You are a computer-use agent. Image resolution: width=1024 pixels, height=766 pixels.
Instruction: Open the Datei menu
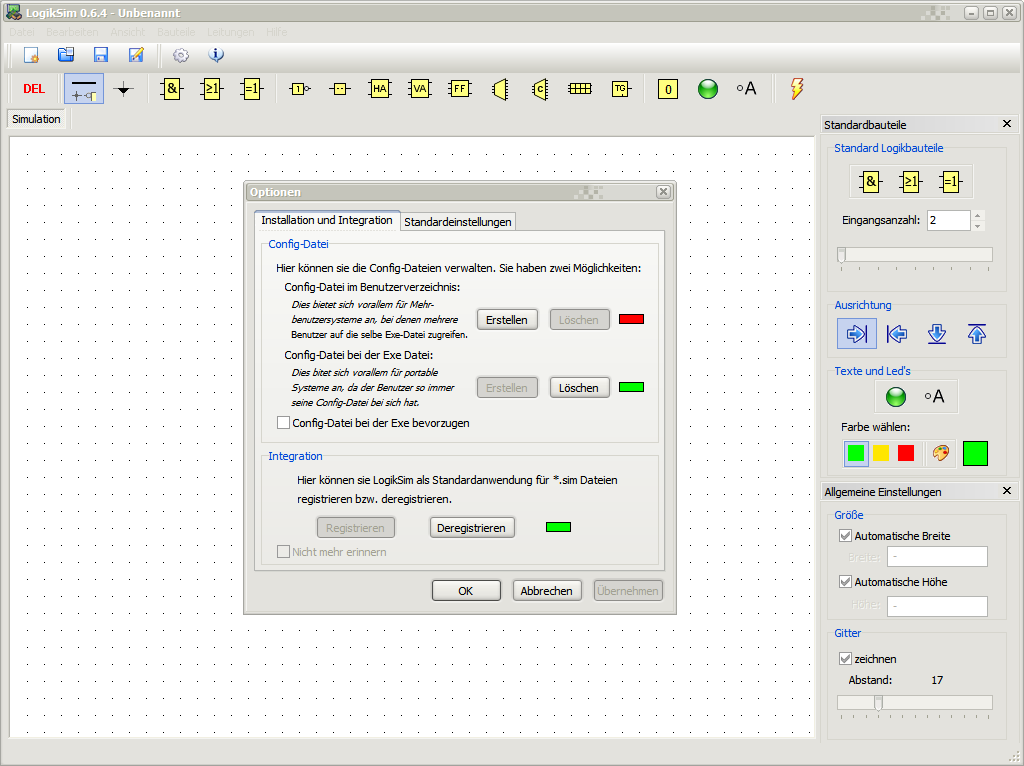point(22,32)
